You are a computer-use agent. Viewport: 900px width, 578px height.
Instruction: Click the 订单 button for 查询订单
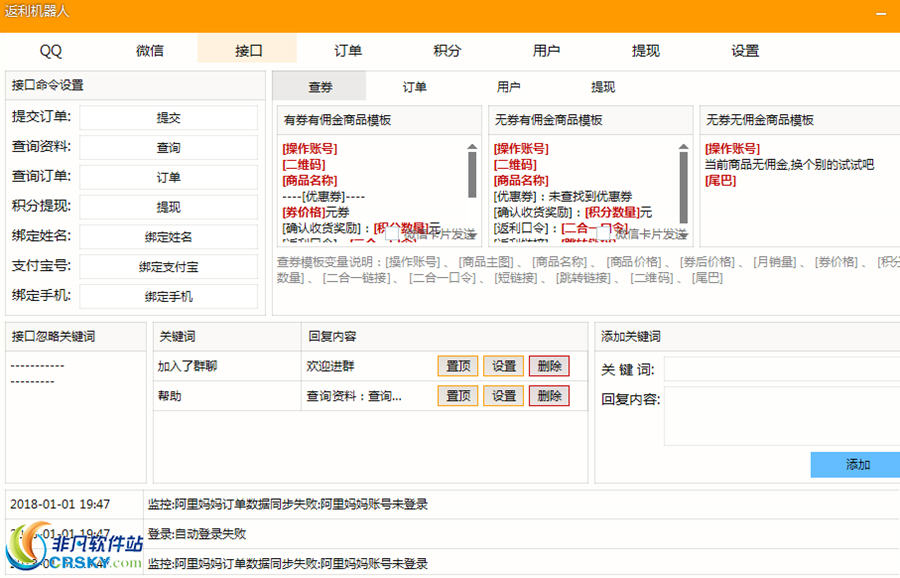coord(170,177)
